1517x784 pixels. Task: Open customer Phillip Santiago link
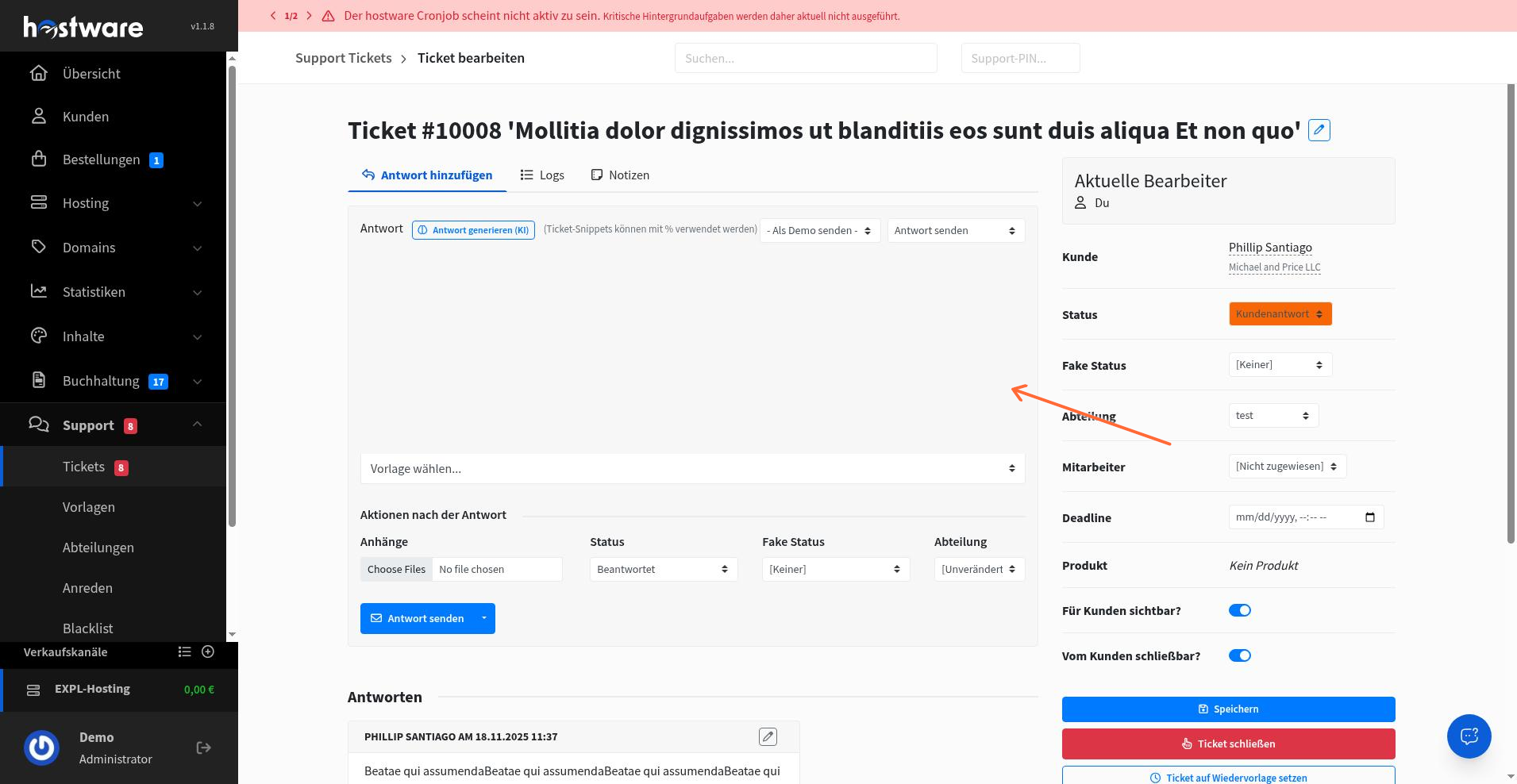1270,248
